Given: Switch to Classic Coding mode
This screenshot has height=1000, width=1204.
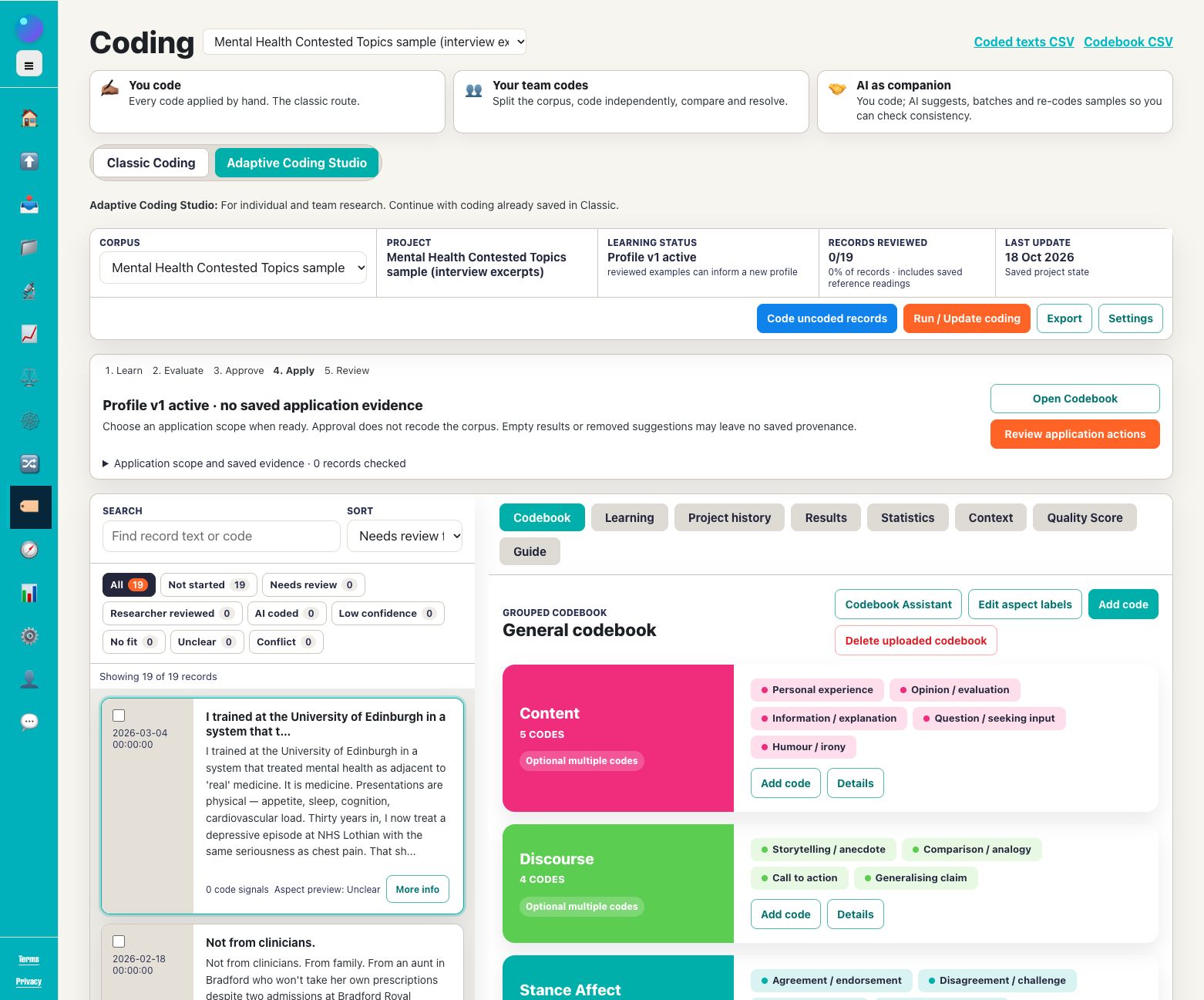Looking at the screenshot, I should (x=151, y=163).
